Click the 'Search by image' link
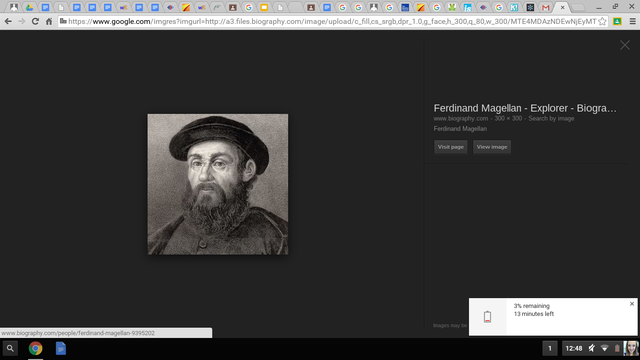The image size is (640, 360). point(551,118)
